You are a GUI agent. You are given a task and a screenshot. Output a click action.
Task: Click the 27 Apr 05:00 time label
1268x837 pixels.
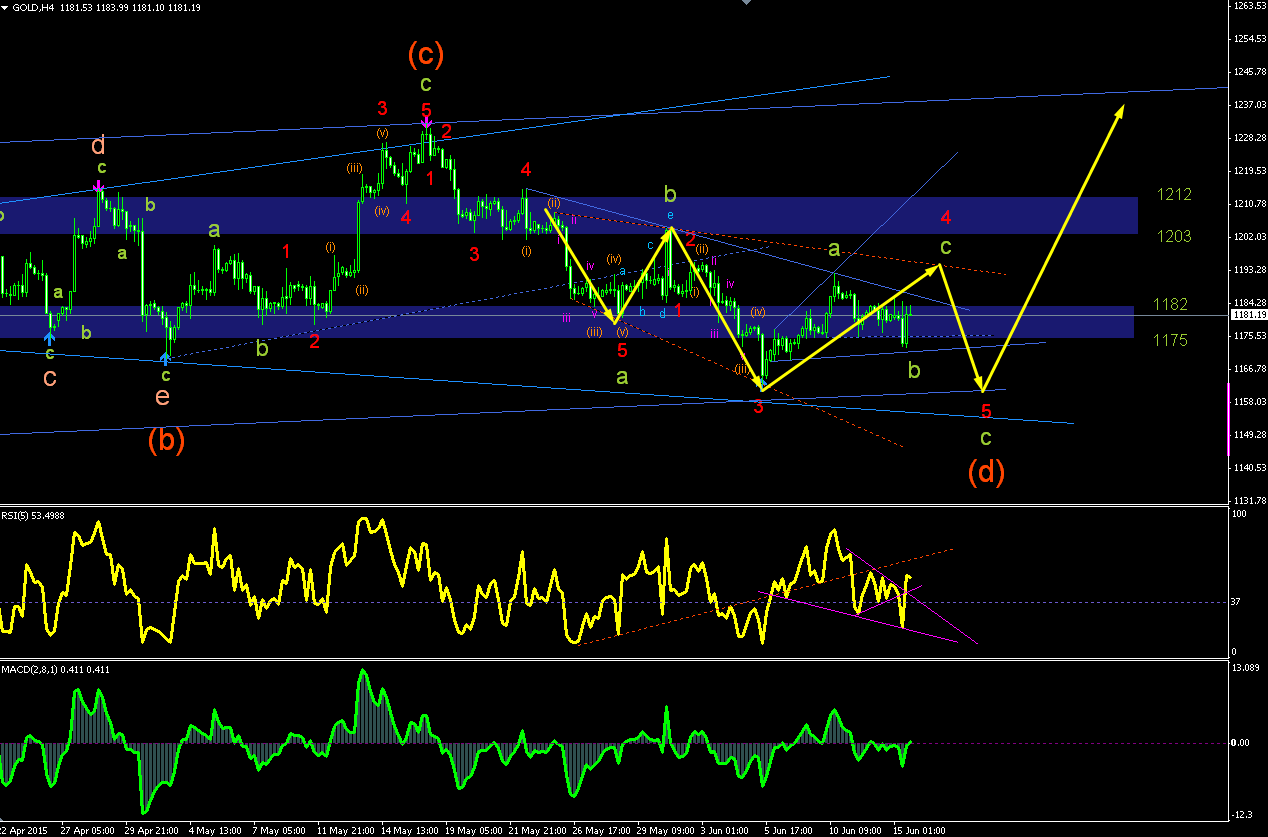[x=89, y=830]
